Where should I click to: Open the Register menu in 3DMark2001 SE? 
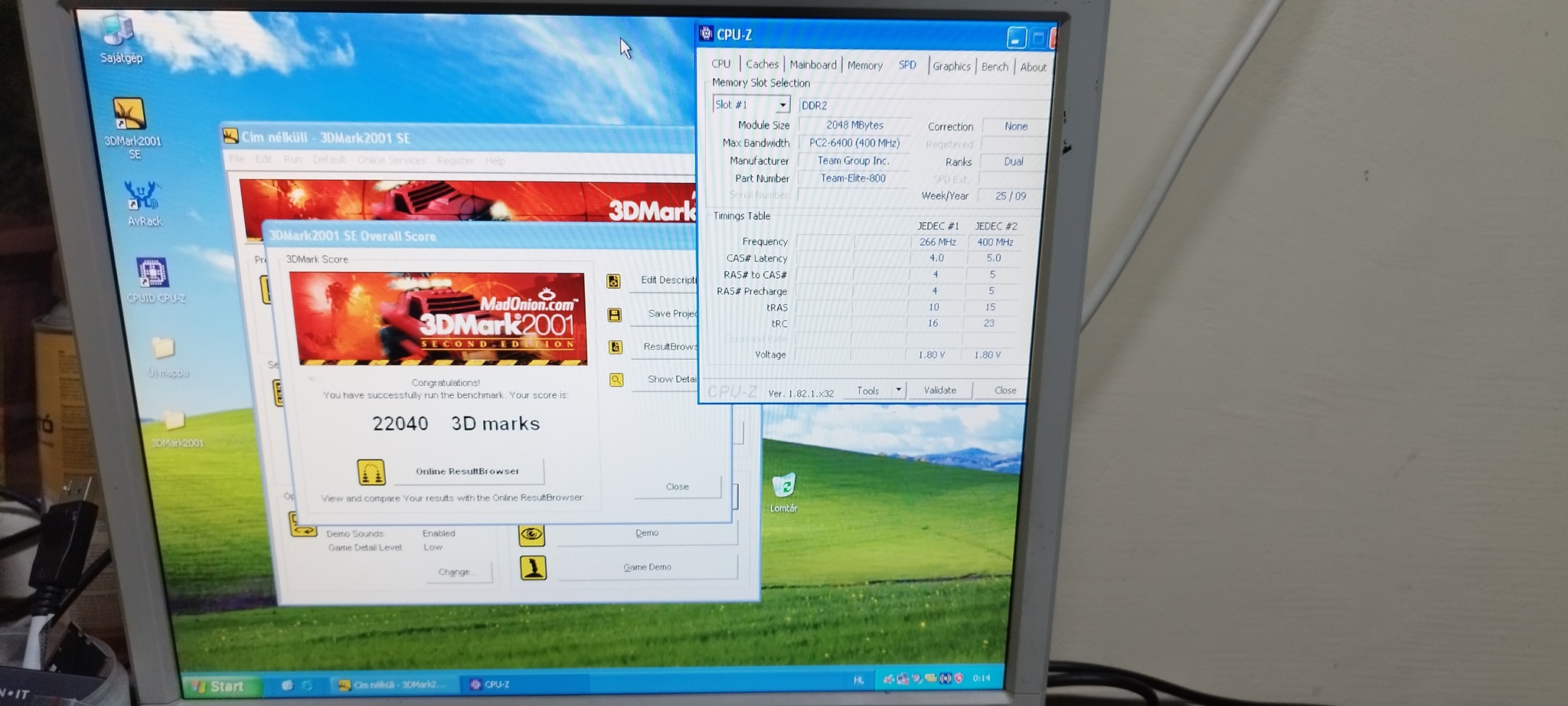pyautogui.click(x=456, y=161)
